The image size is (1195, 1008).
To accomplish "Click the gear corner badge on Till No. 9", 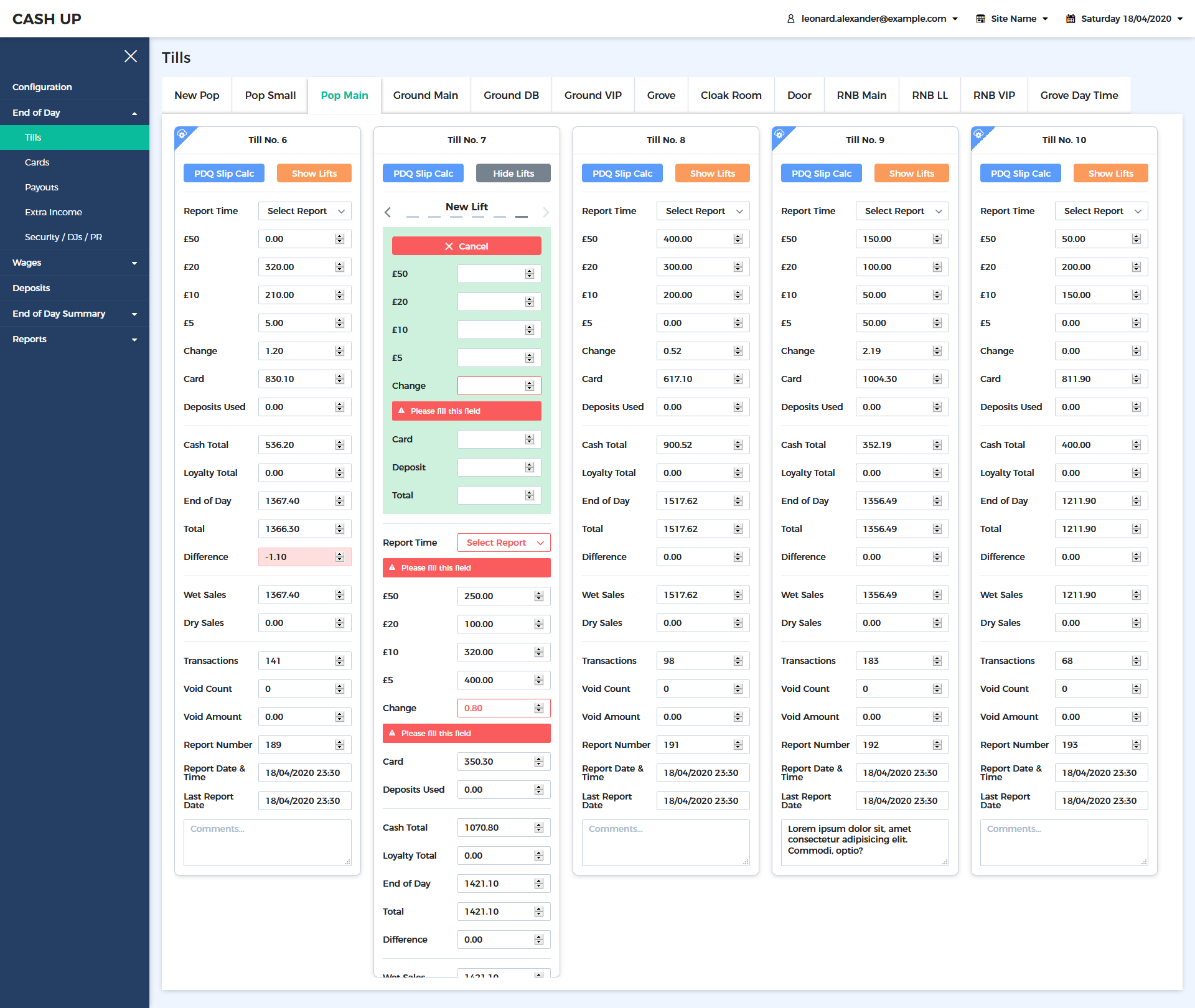I will [779, 134].
